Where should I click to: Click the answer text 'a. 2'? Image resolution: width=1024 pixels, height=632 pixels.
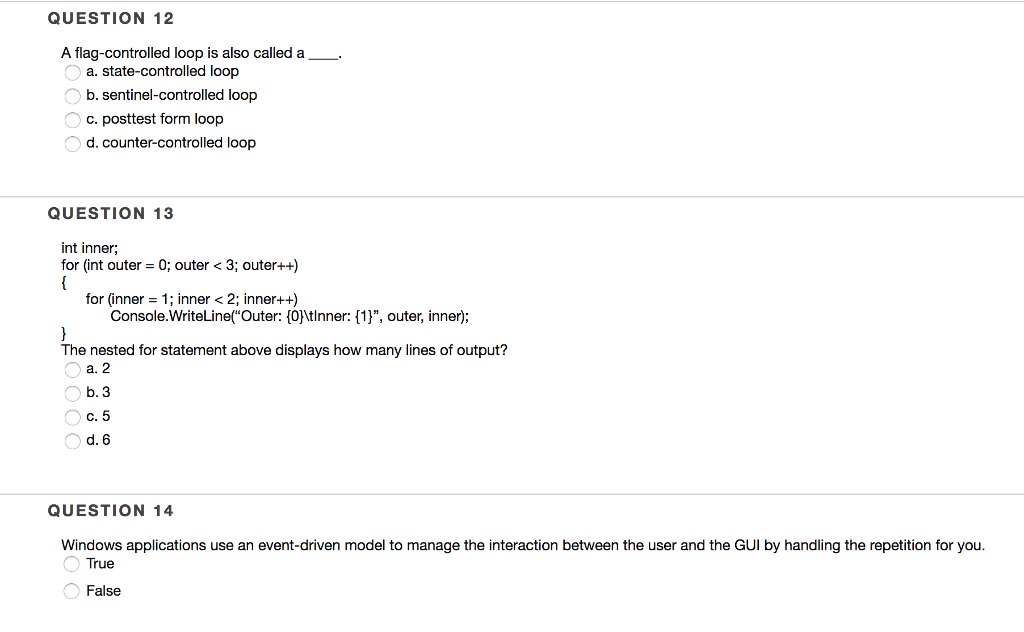[96, 369]
